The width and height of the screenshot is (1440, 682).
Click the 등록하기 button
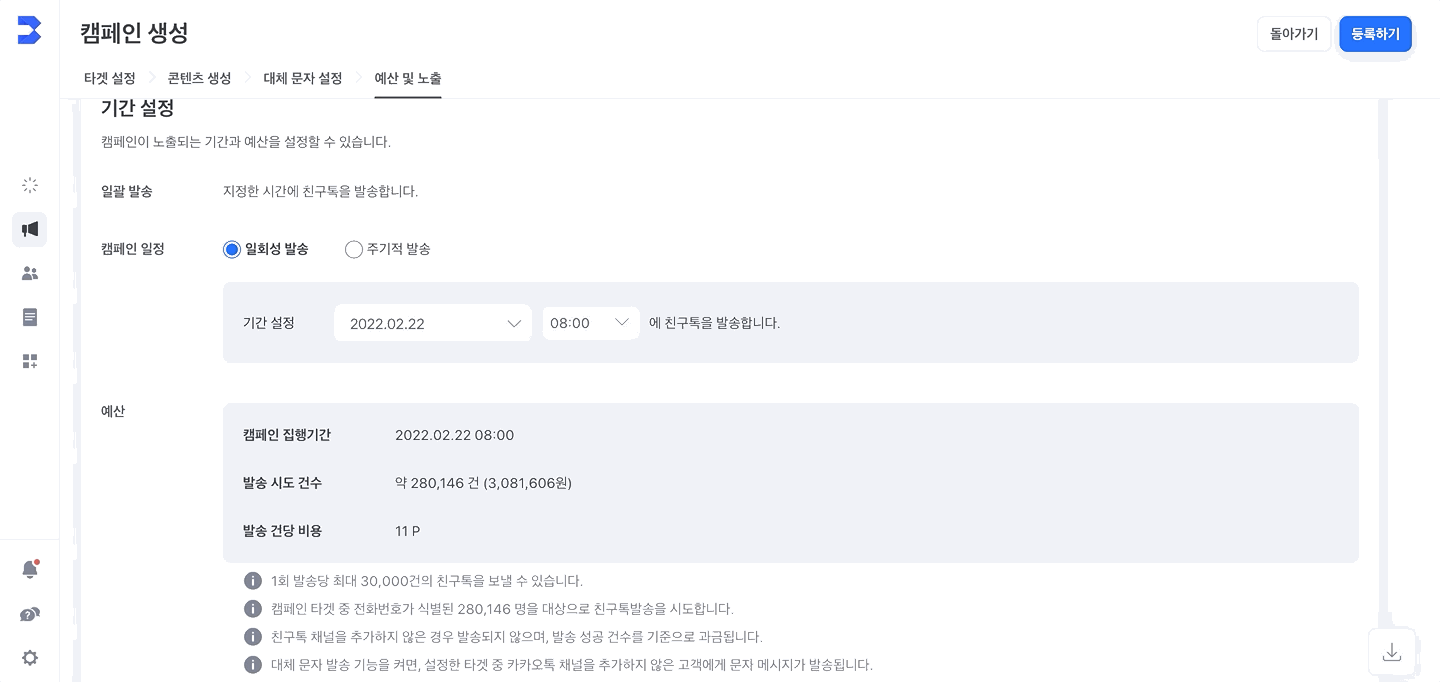[x=1376, y=34]
